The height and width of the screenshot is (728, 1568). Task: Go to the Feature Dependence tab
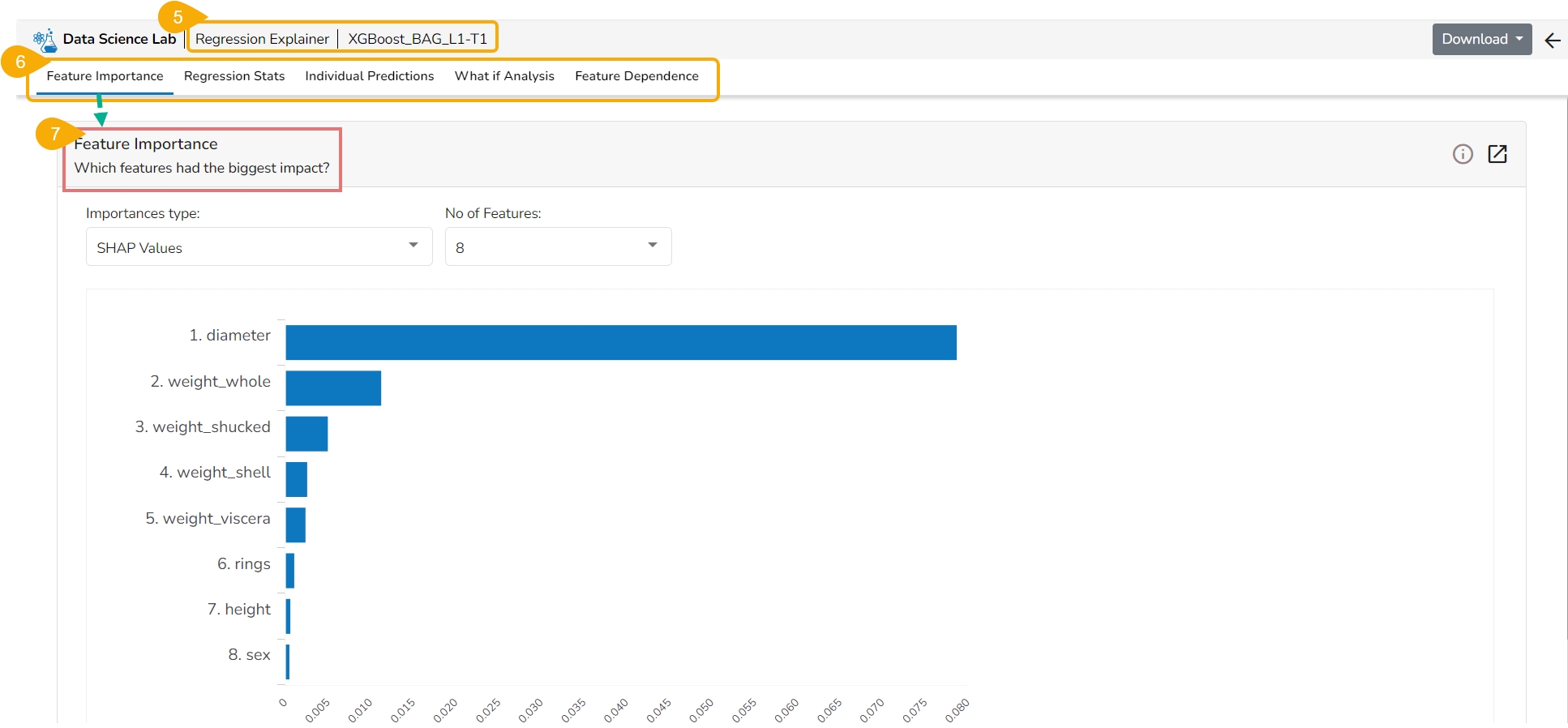[636, 76]
